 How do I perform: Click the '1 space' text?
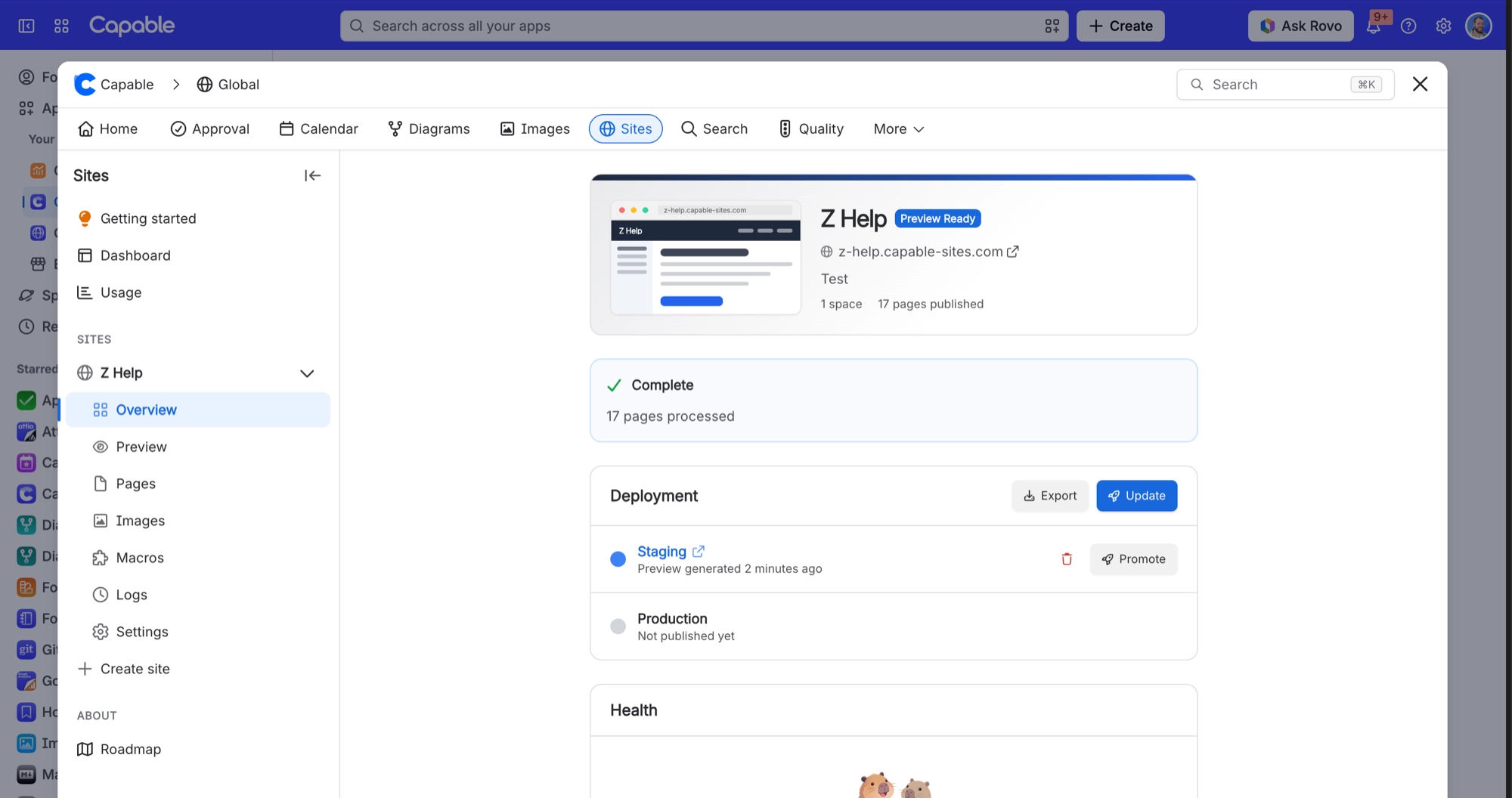coord(841,304)
